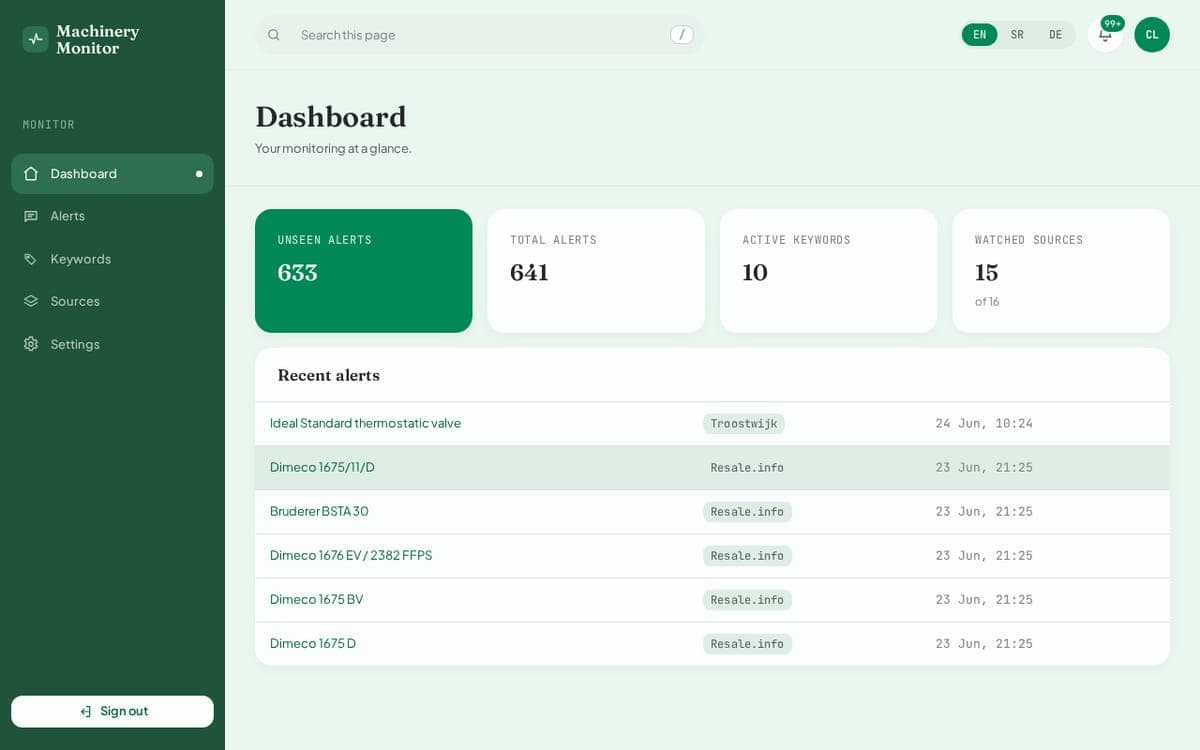Image resolution: width=1200 pixels, height=750 pixels.
Task: Click the Dashboard page title
Action: (331, 117)
